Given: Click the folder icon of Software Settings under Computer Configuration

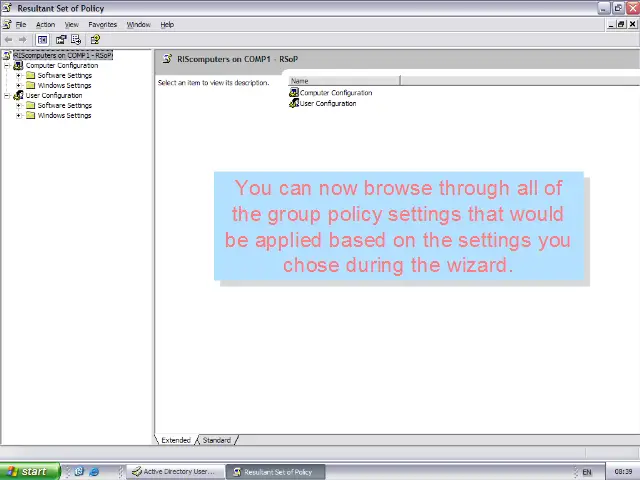Looking at the screenshot, I should (31, 75).
